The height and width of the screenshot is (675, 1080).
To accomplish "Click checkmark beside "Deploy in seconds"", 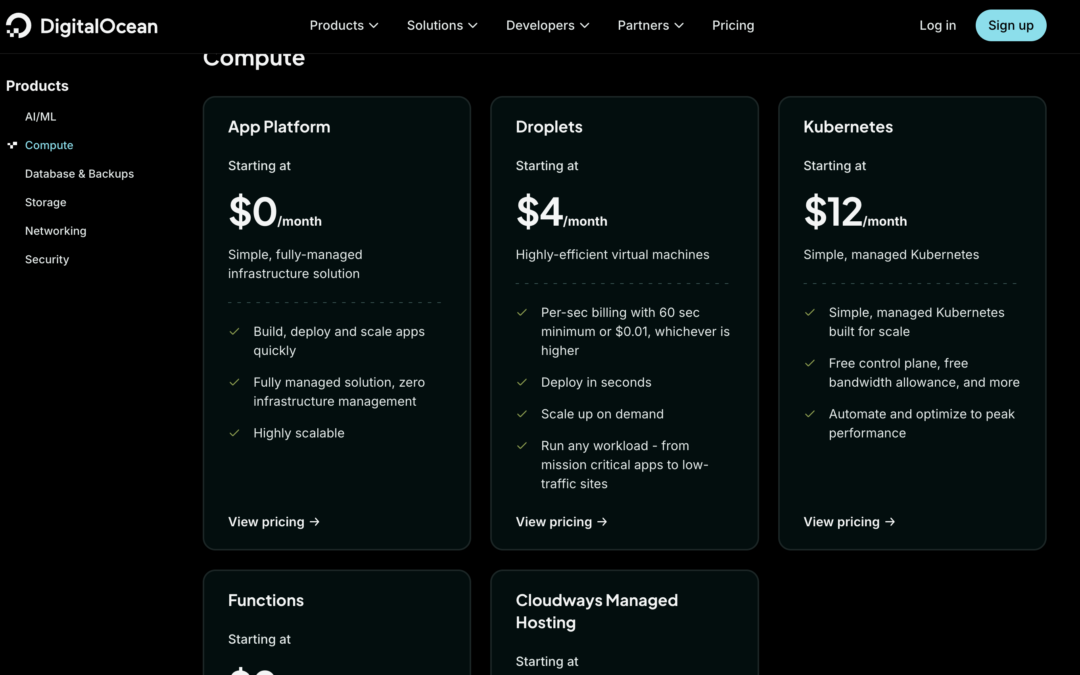I will coord(522,382).
